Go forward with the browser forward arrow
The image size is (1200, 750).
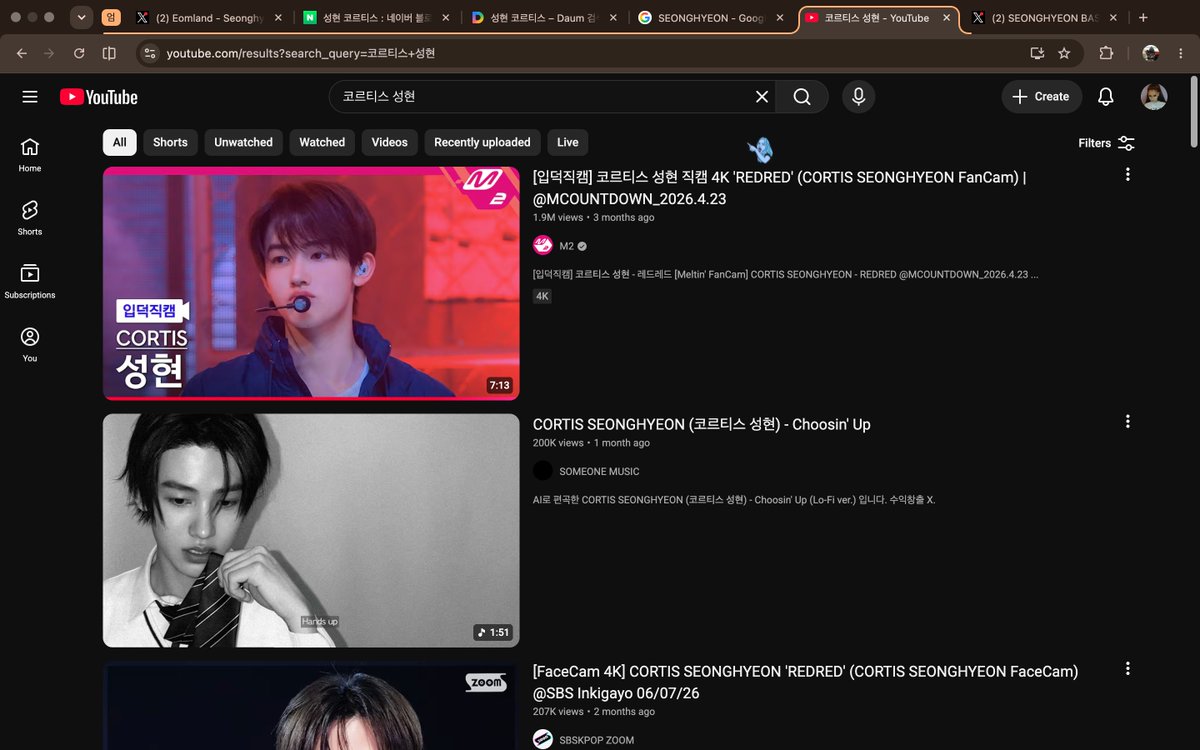point(50,53)
